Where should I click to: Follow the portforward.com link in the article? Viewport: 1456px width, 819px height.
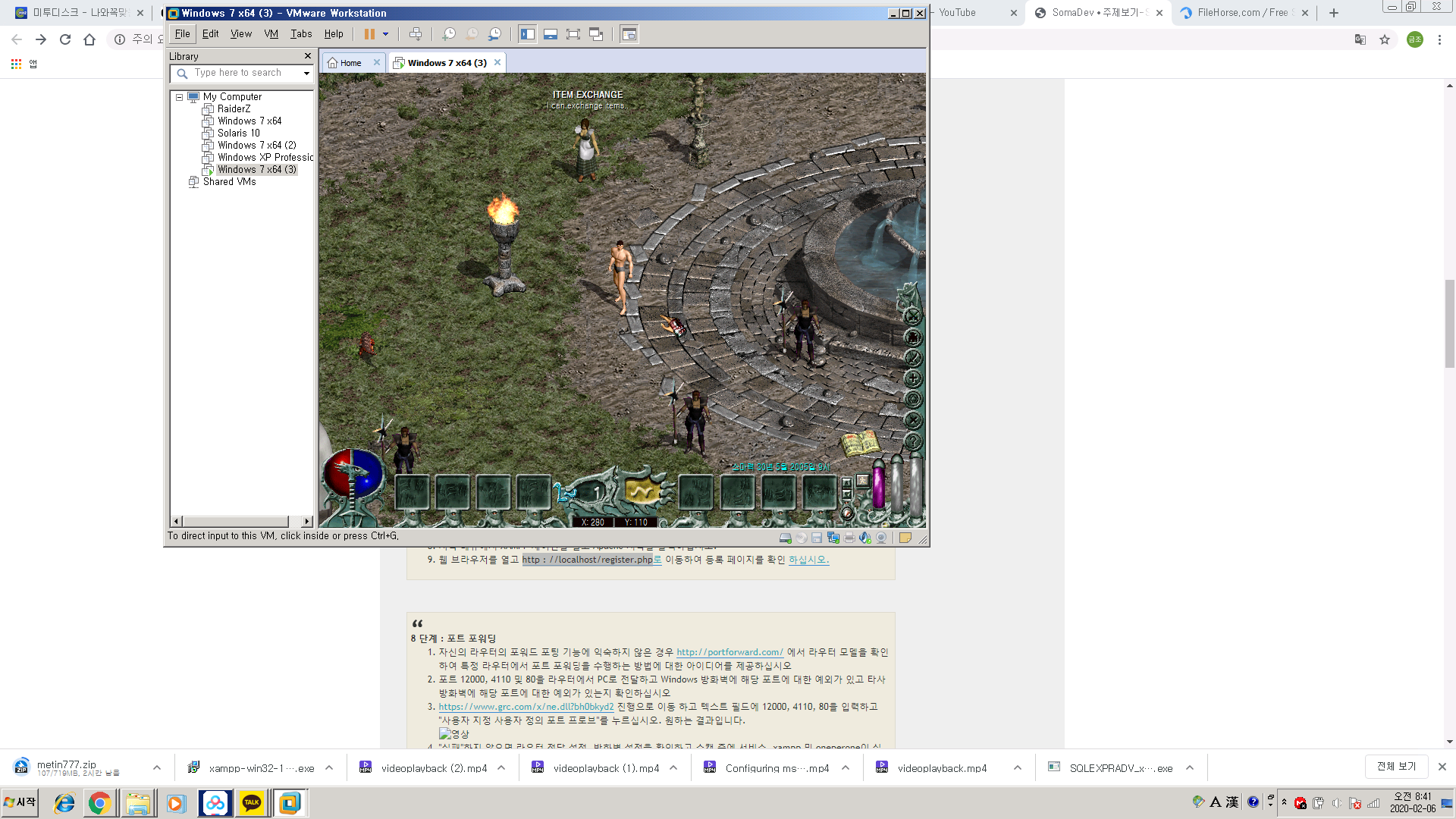point(730,652)
